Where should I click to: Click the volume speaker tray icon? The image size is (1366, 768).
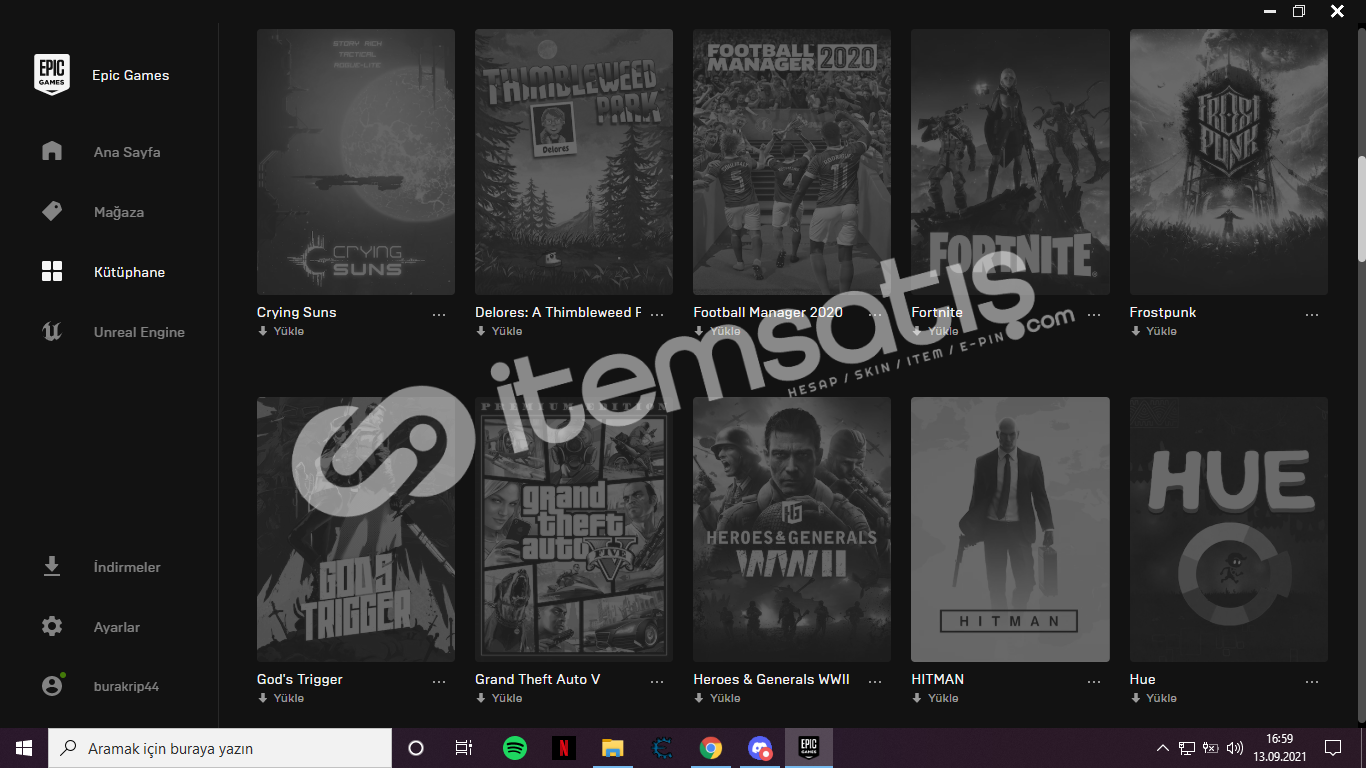[x=1235, y=748]
